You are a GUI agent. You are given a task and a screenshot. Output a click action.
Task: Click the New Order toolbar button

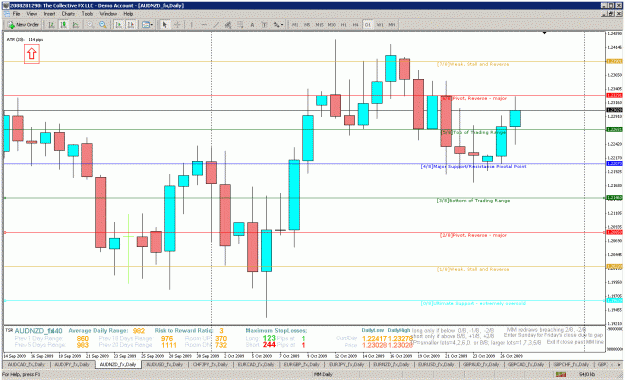click(24, 25)
